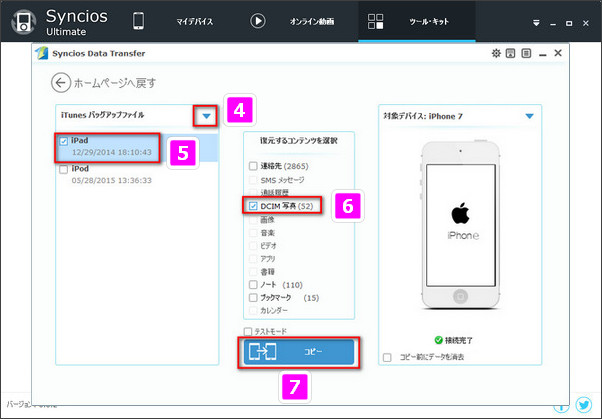
Task: Select the 12/29/2014 18:10:43 backup date text
Action: coord(111,152)
